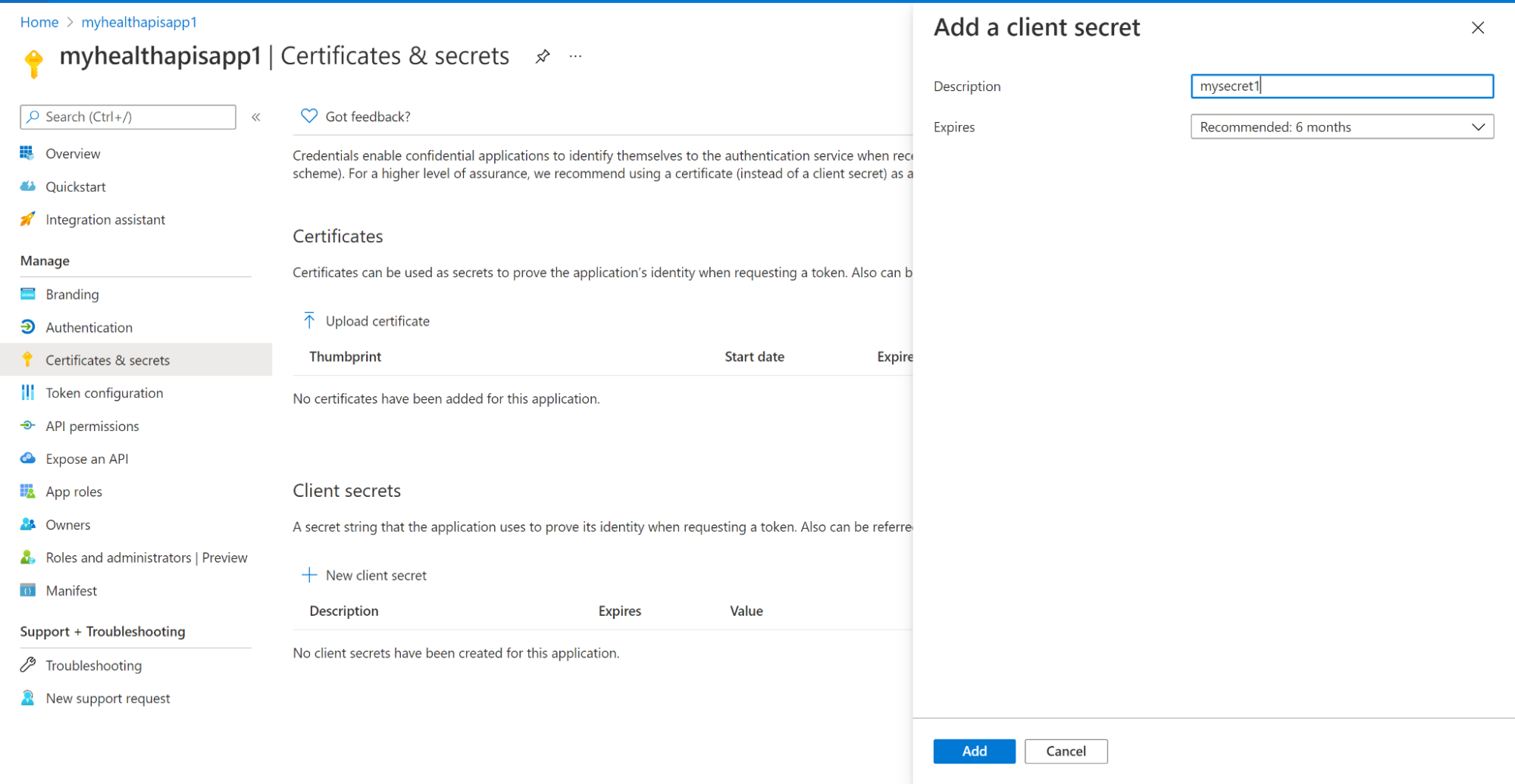Open Token configuration from Manage menu
Screen dimensions: 1515x784
104,392
